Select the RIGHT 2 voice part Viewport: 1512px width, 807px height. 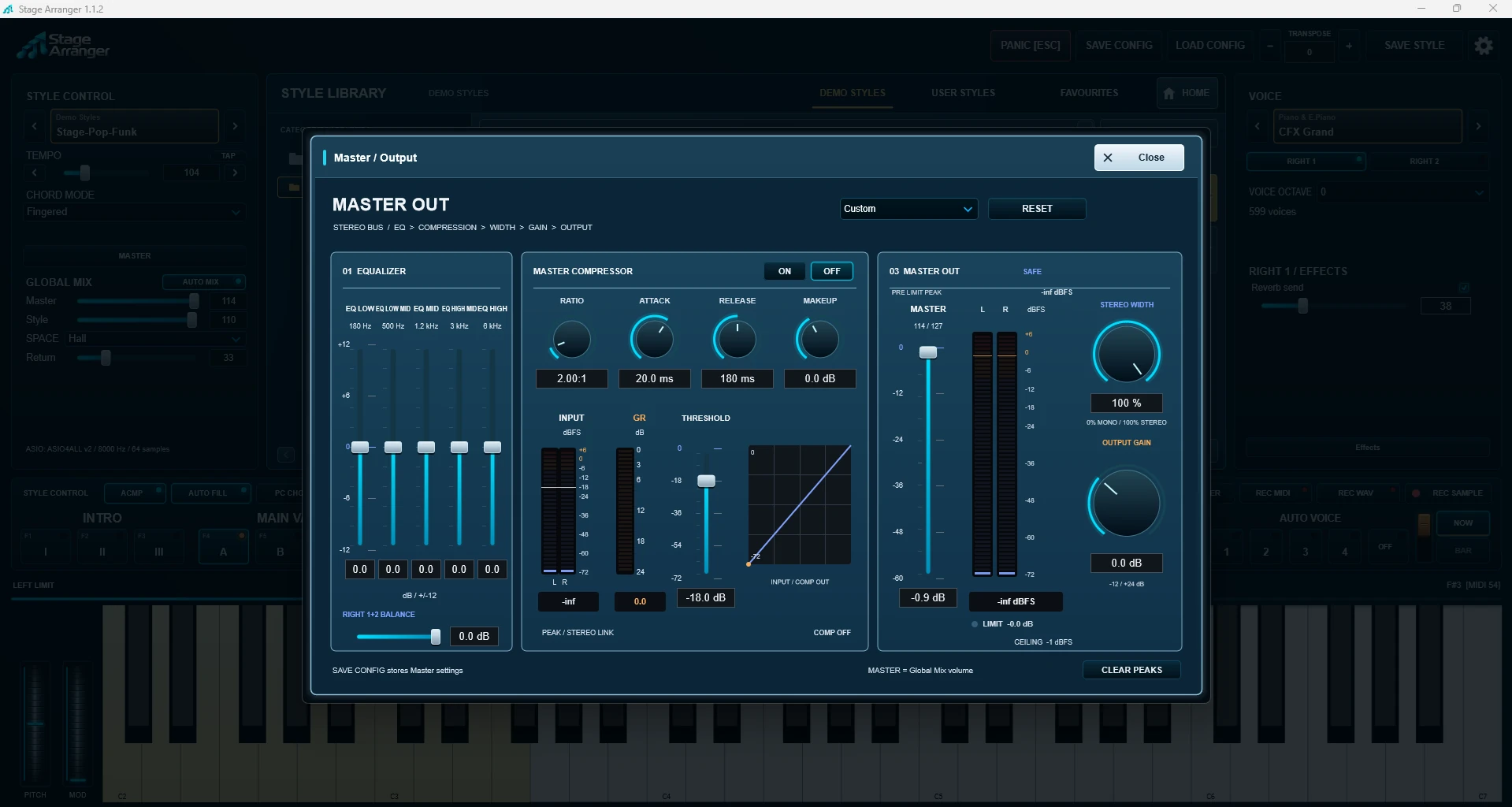coord(1428,162)
